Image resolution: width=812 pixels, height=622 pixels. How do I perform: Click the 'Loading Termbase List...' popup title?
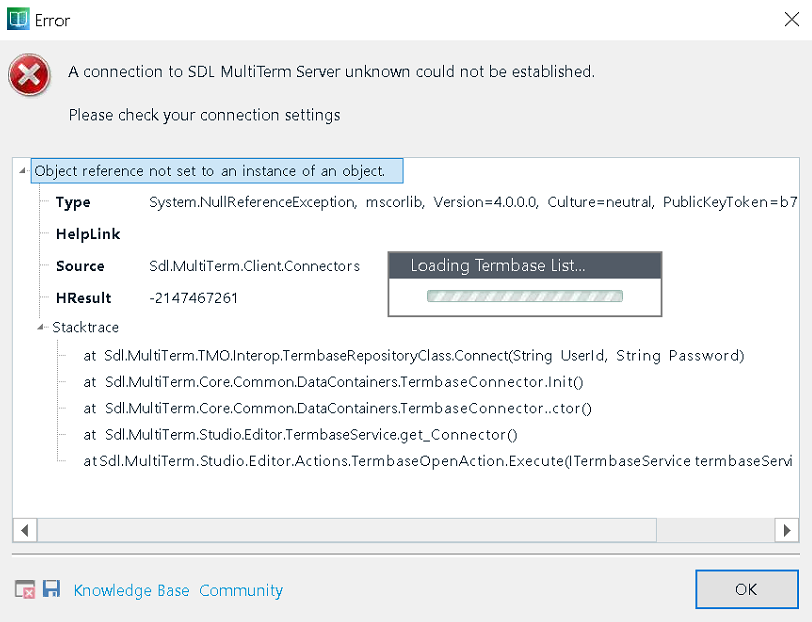[x=498, y=266]
